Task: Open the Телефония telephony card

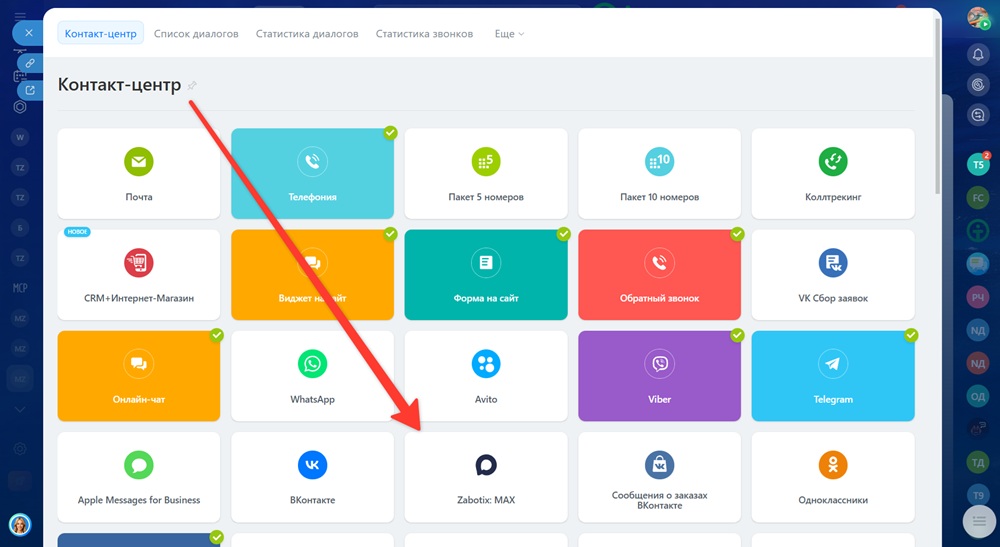Action: (x=312, y=173)
